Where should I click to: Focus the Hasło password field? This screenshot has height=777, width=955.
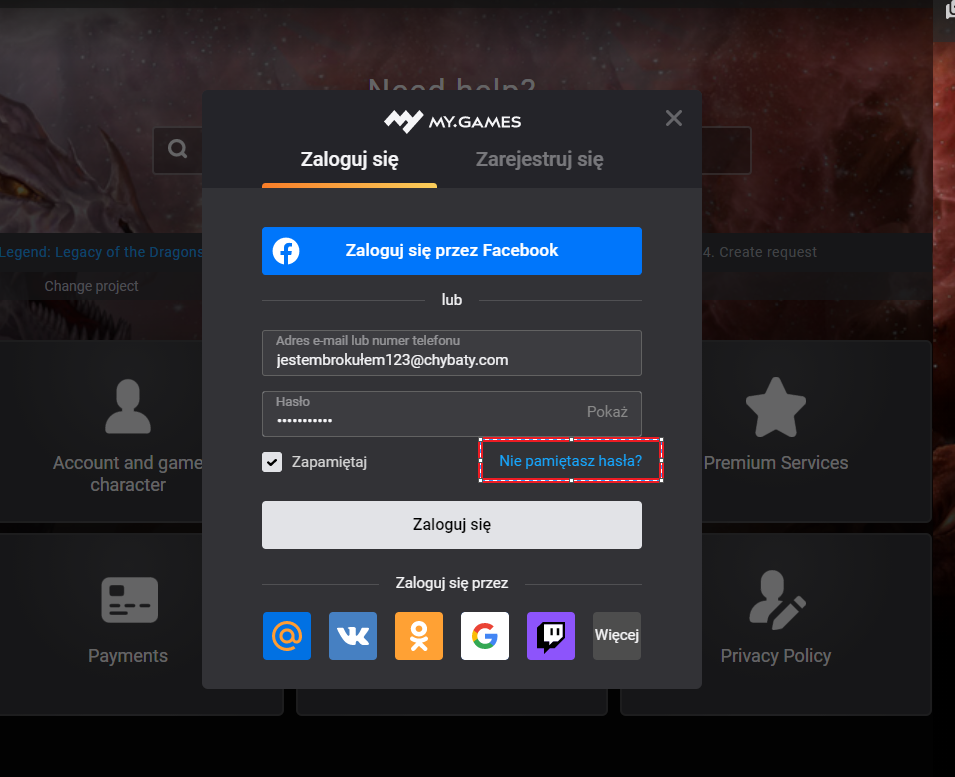(x=452, y=414)
